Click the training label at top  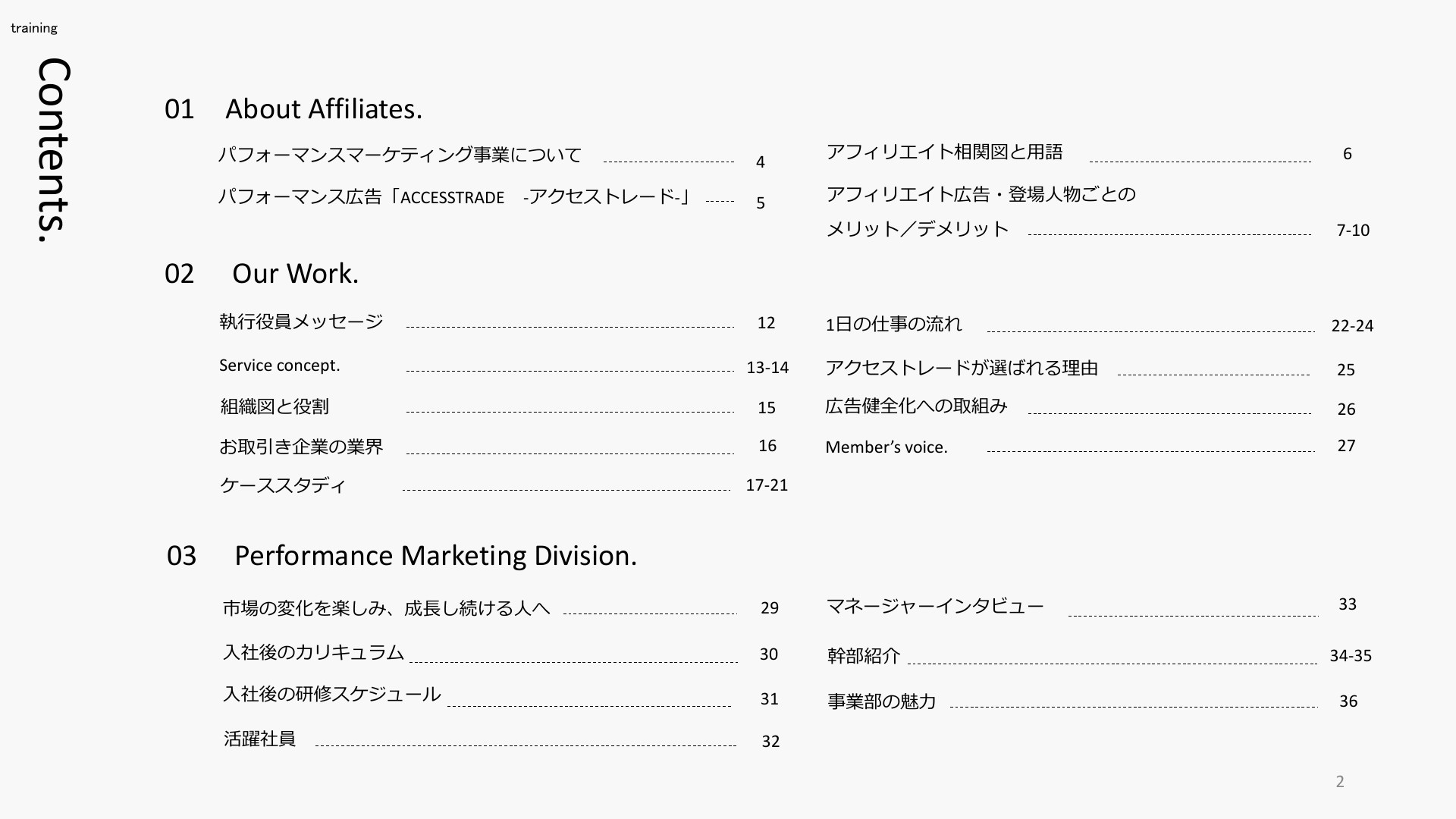click(x=34, y=28)
